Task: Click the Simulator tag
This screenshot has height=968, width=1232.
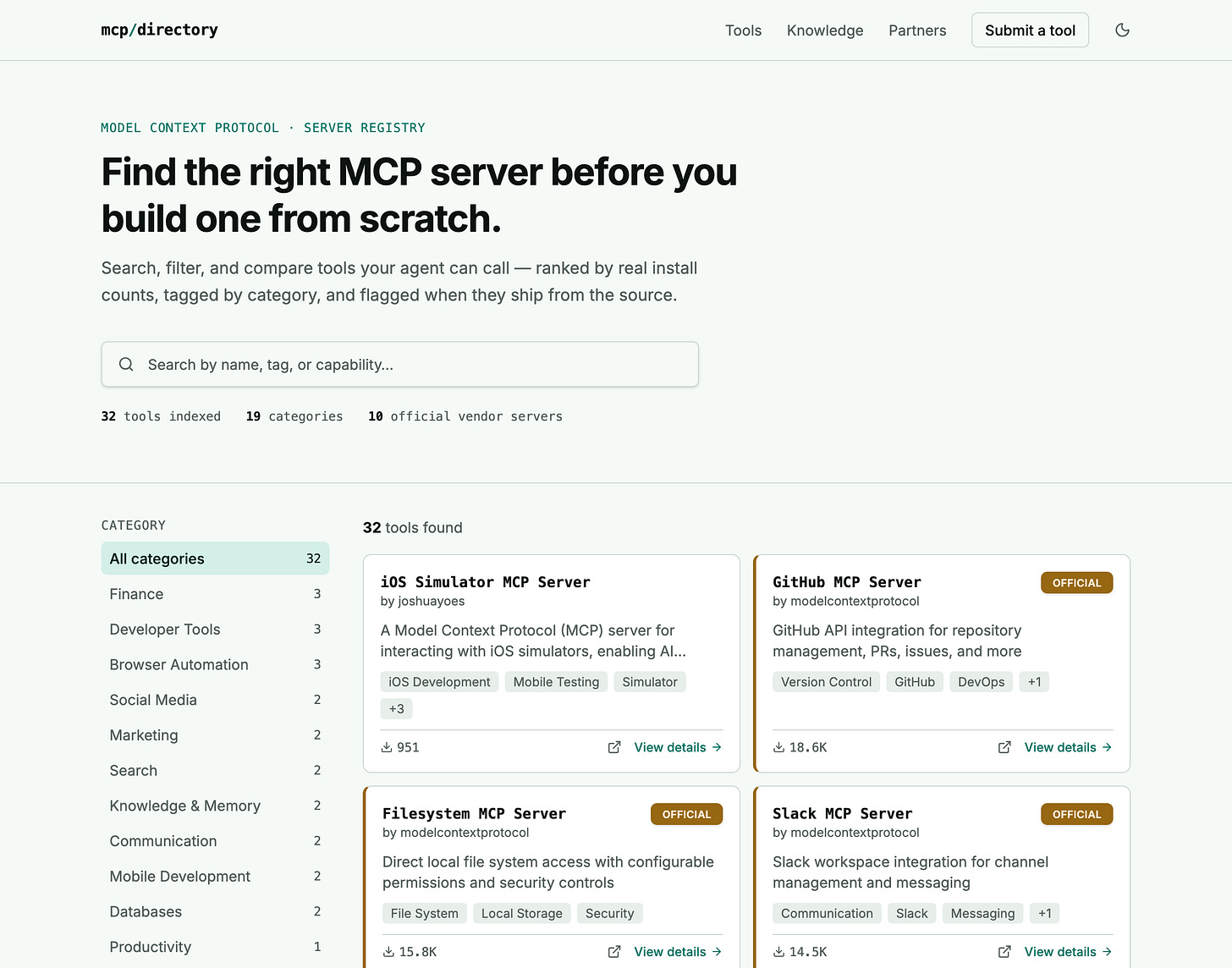Action: (650, 682)
